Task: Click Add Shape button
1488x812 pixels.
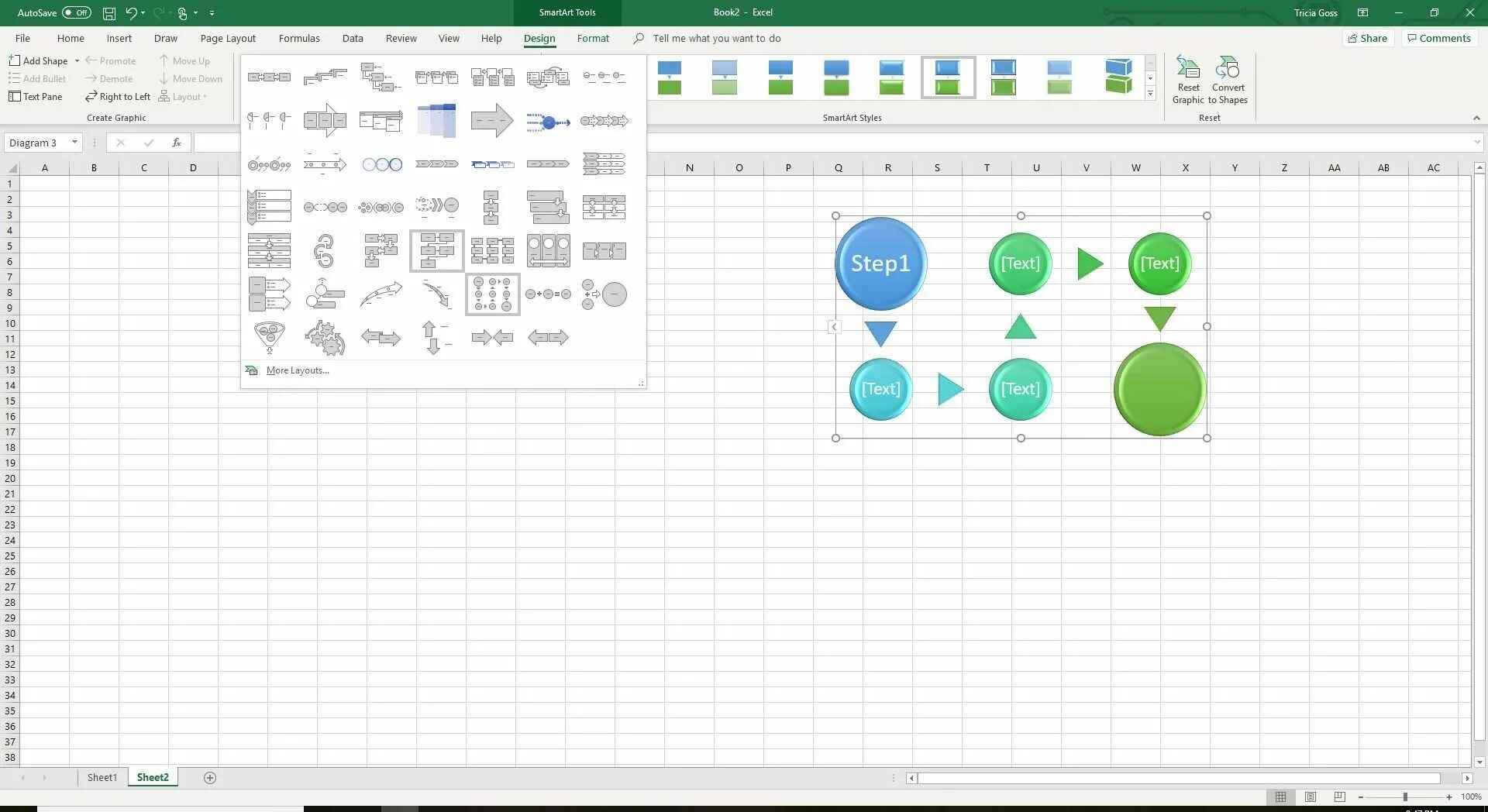Action: coord(38,60)
